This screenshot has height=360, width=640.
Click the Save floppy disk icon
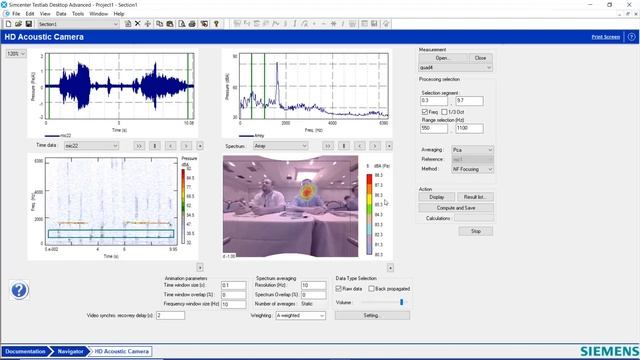point(29,24)
